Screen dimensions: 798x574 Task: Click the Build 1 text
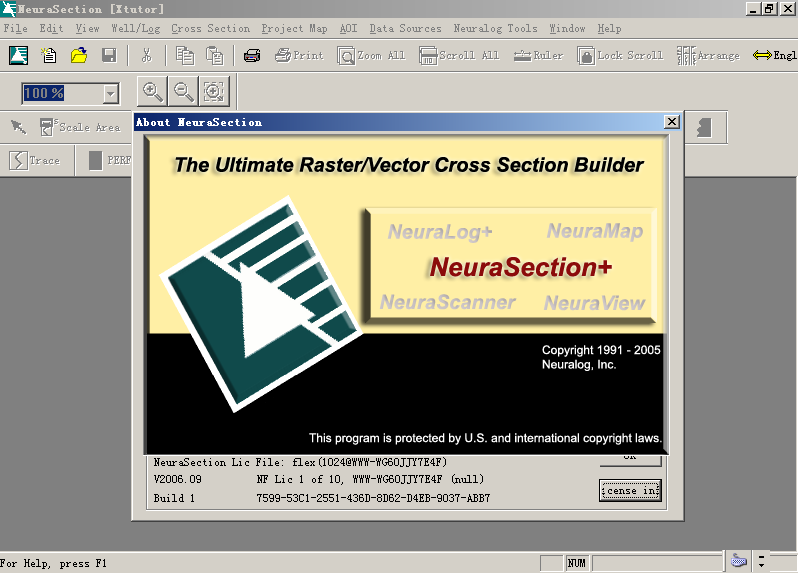tap(174, 498)
